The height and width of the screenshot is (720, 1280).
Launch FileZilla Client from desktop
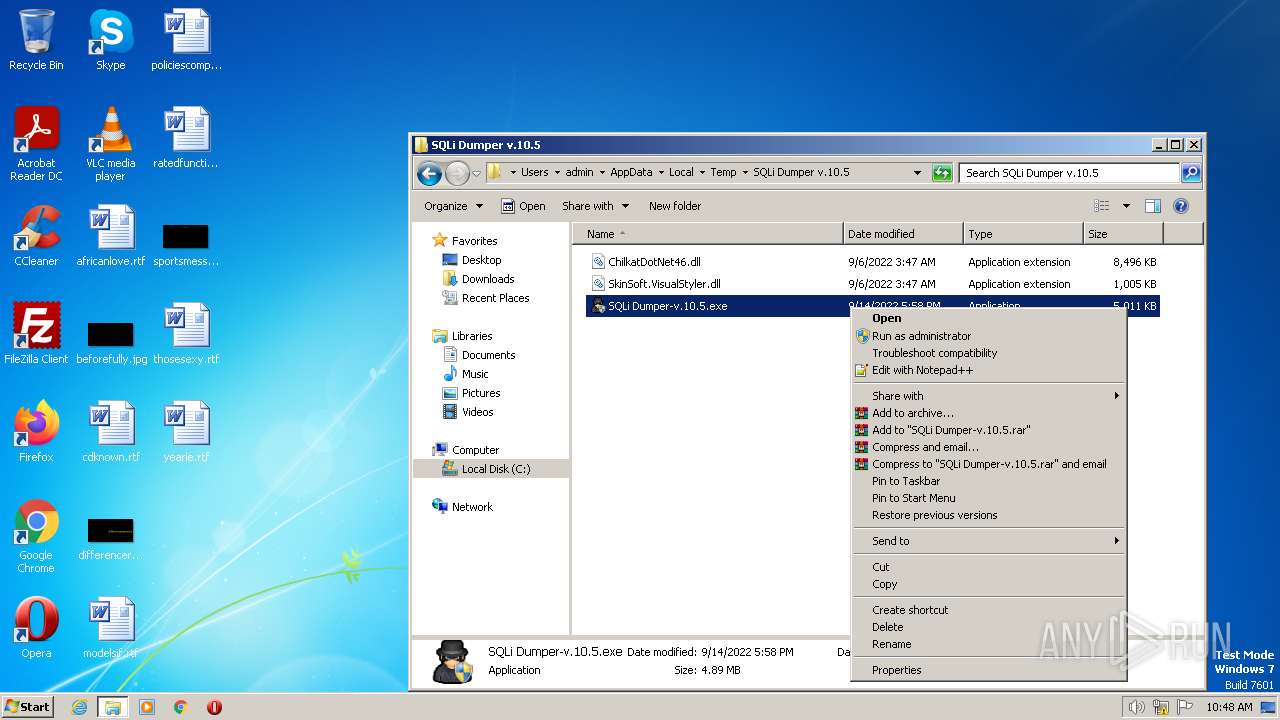[x=36, y=334]
